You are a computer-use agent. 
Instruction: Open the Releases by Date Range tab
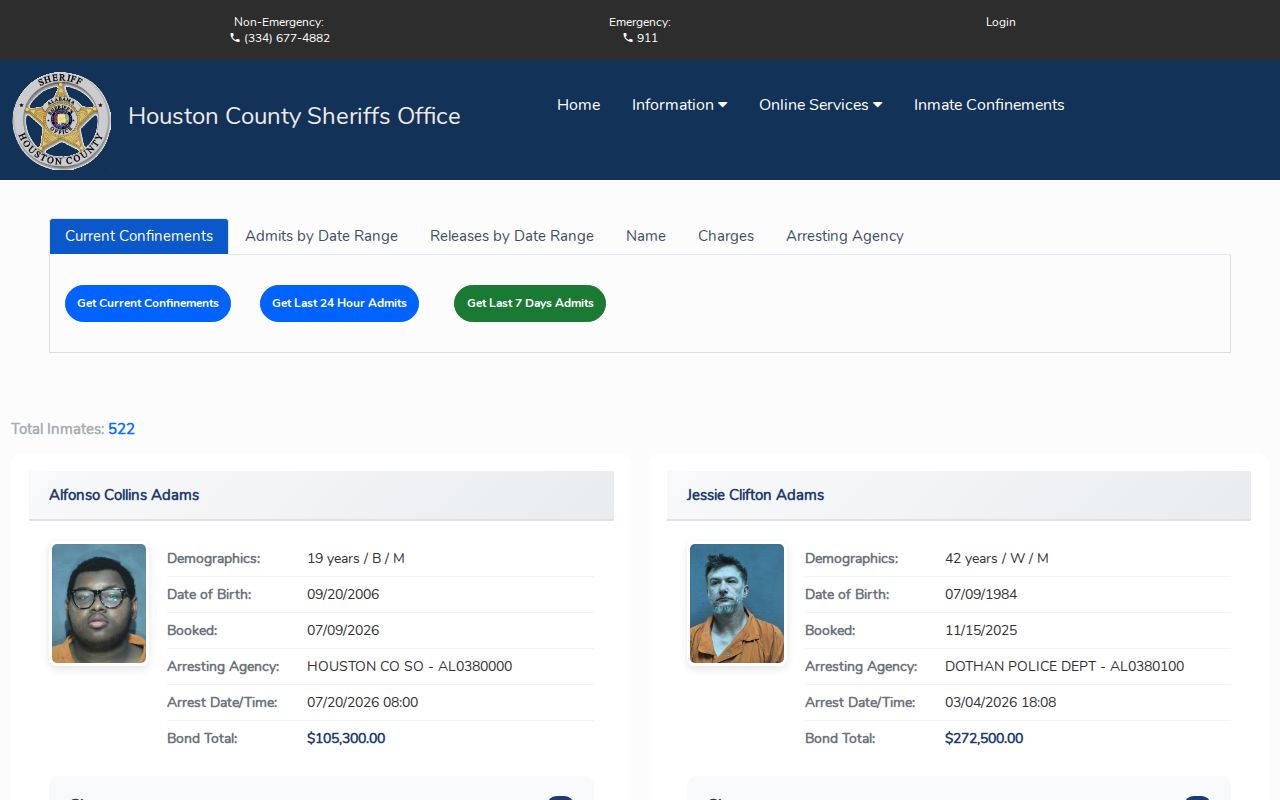[x=512, y=236]
